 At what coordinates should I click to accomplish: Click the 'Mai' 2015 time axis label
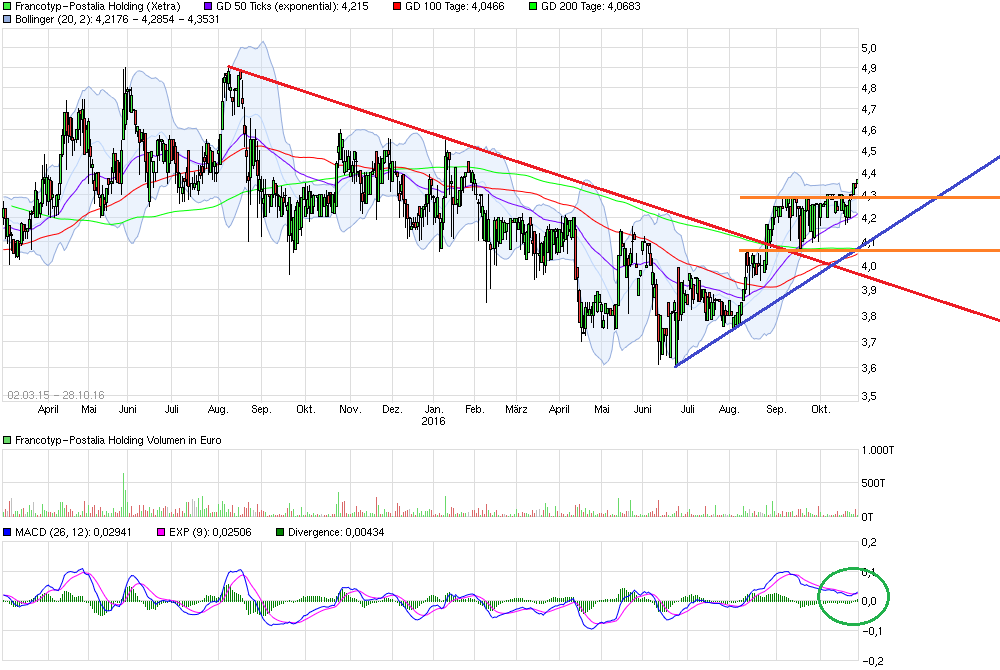[x=89, y=409]
